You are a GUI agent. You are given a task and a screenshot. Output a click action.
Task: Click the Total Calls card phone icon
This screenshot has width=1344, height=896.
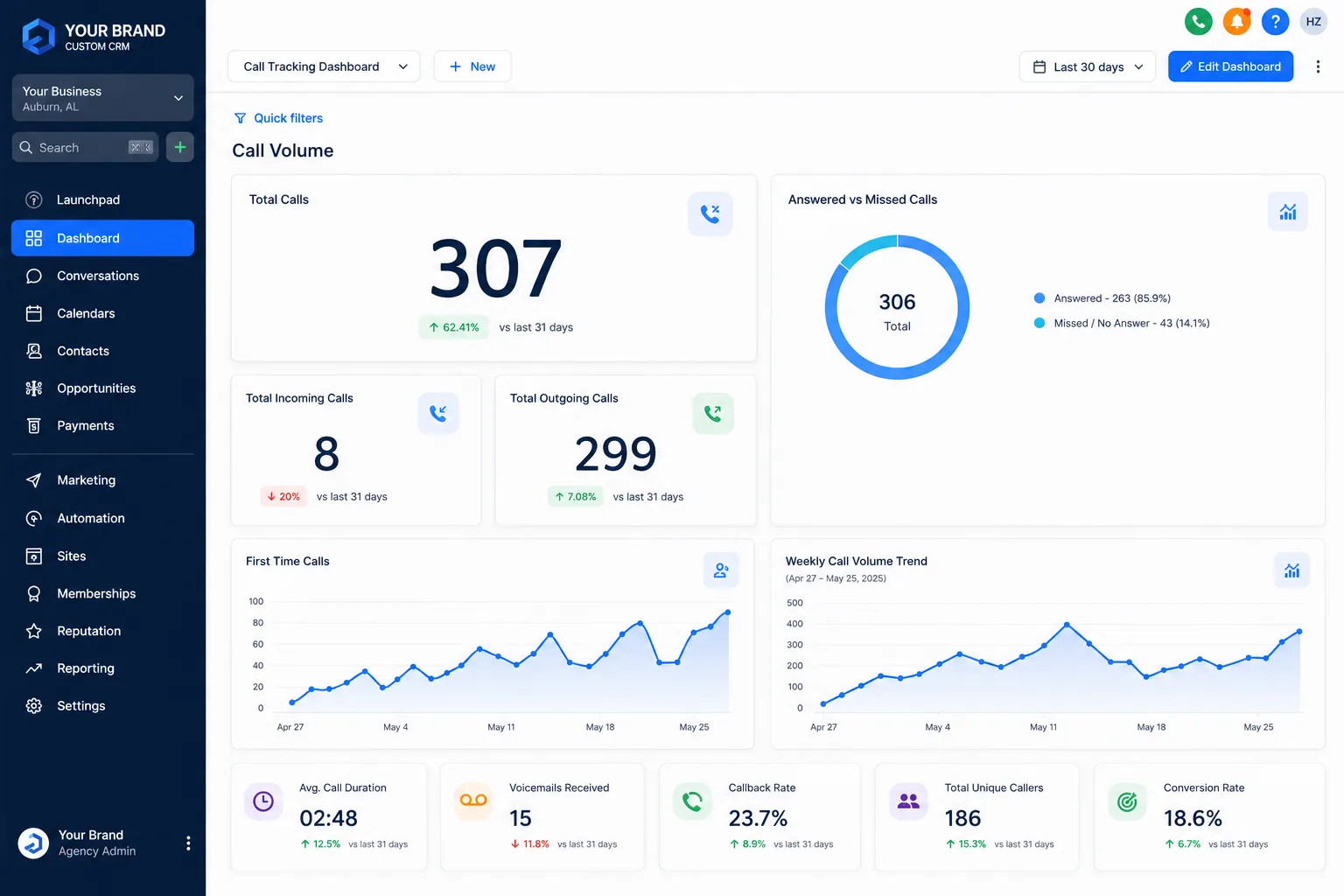710,213
